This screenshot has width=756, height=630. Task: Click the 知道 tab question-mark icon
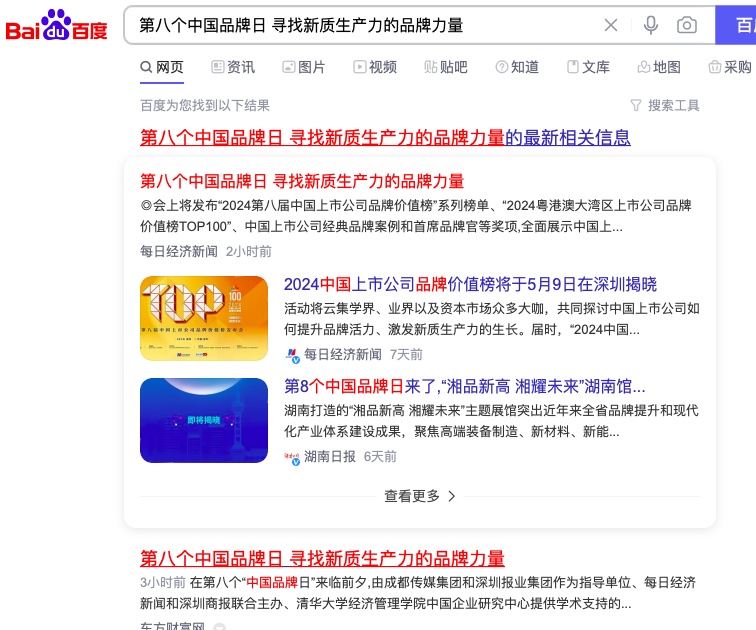click(x=502, y=67)
